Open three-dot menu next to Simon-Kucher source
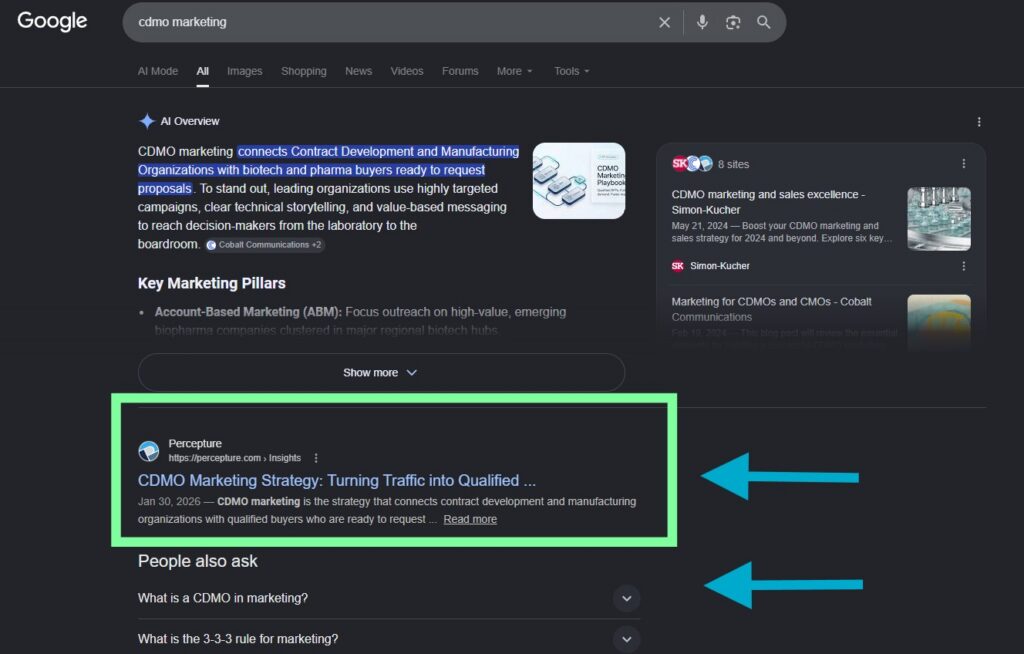This screenshot has height=654, width=1024. point(963,266)
